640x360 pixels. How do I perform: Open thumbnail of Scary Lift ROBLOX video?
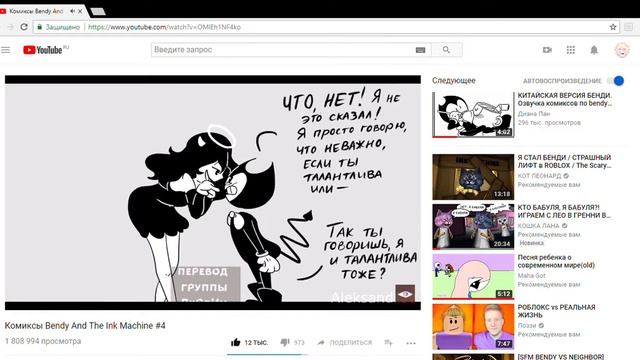(473, 177)
